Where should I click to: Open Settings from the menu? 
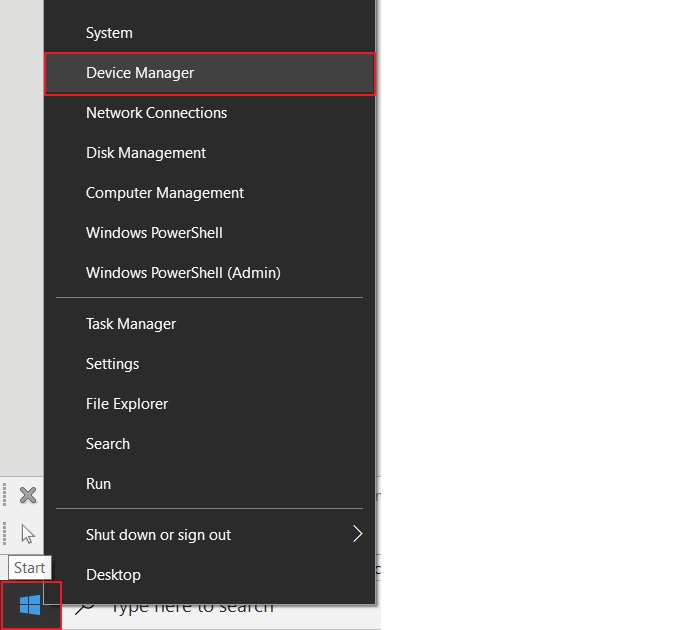(210, 364)
